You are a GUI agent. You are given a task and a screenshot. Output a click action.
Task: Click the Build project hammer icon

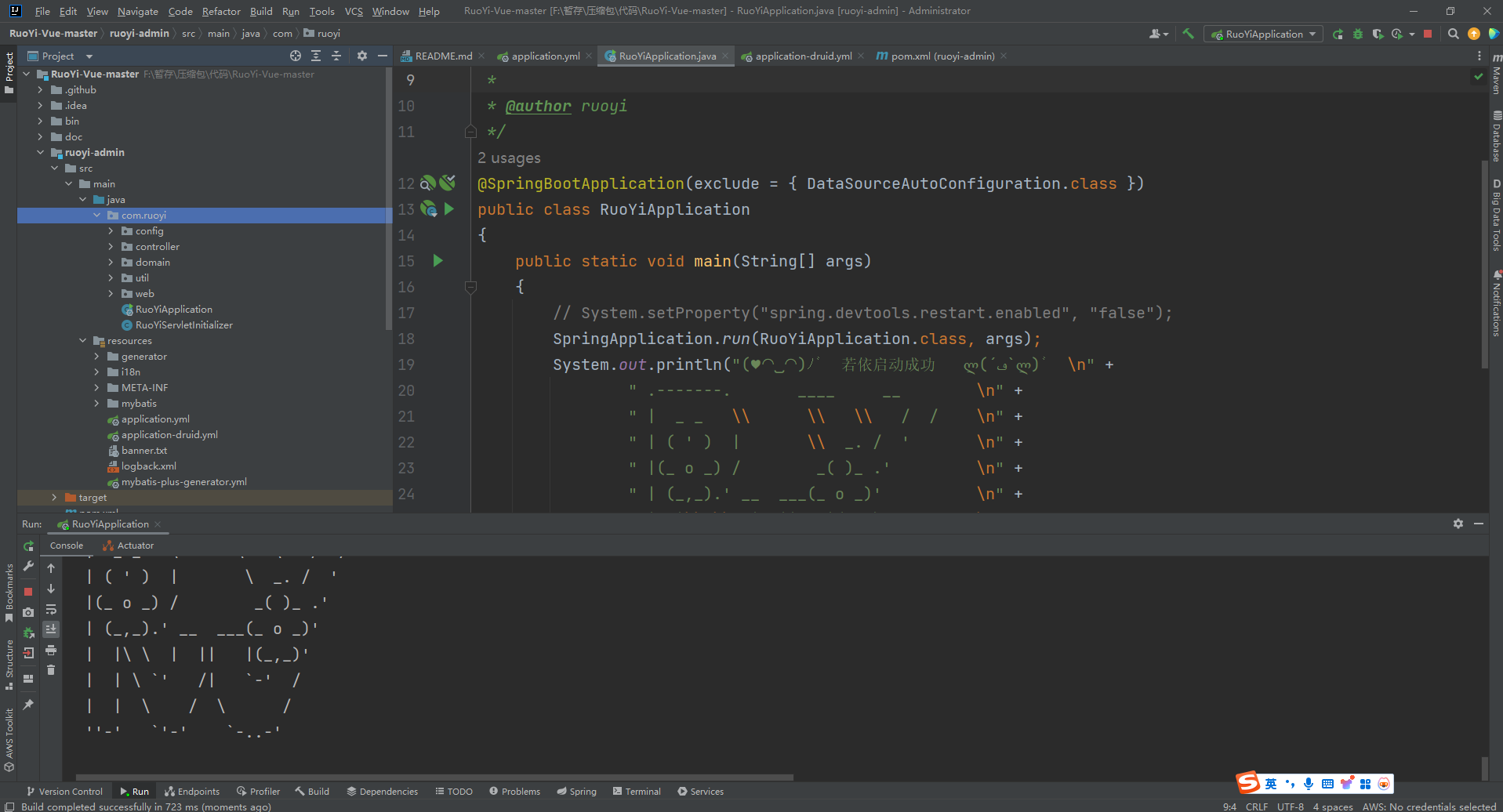pos(1188,34)
